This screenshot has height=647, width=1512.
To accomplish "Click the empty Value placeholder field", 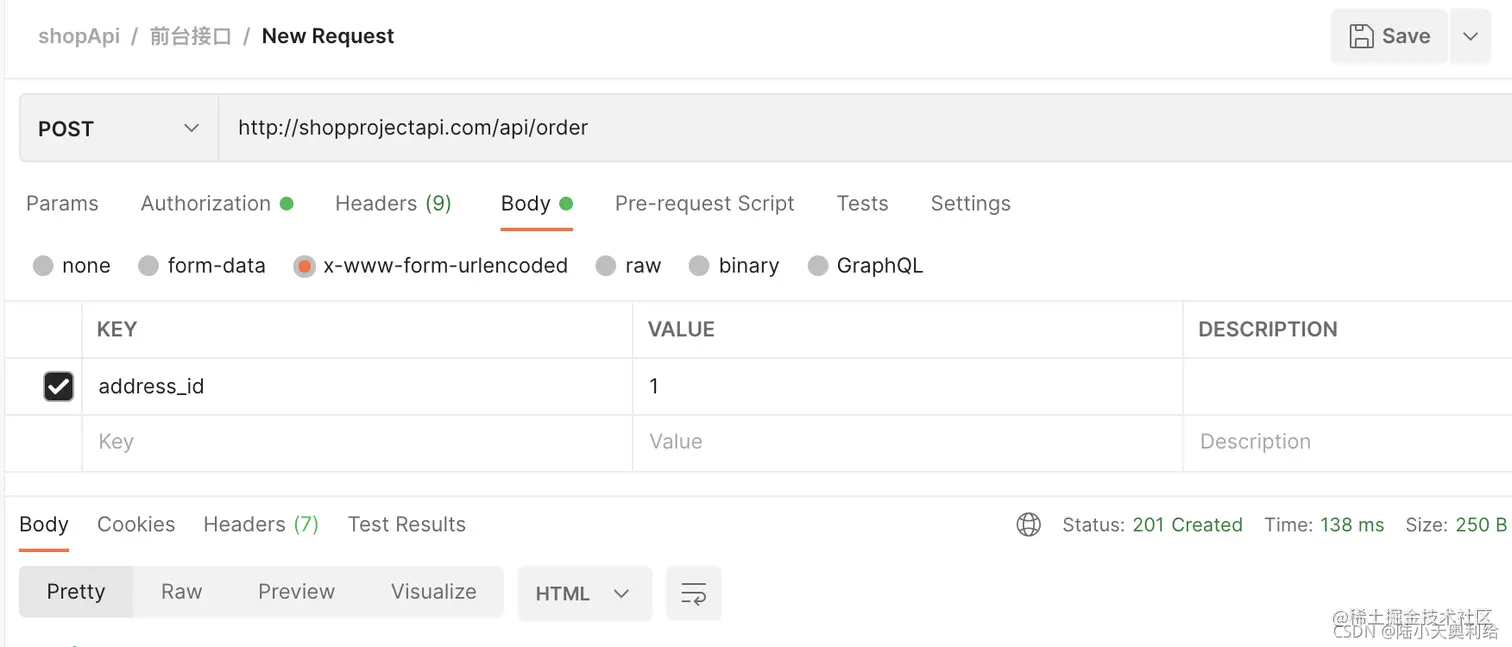I will click(x=907, y=442).
